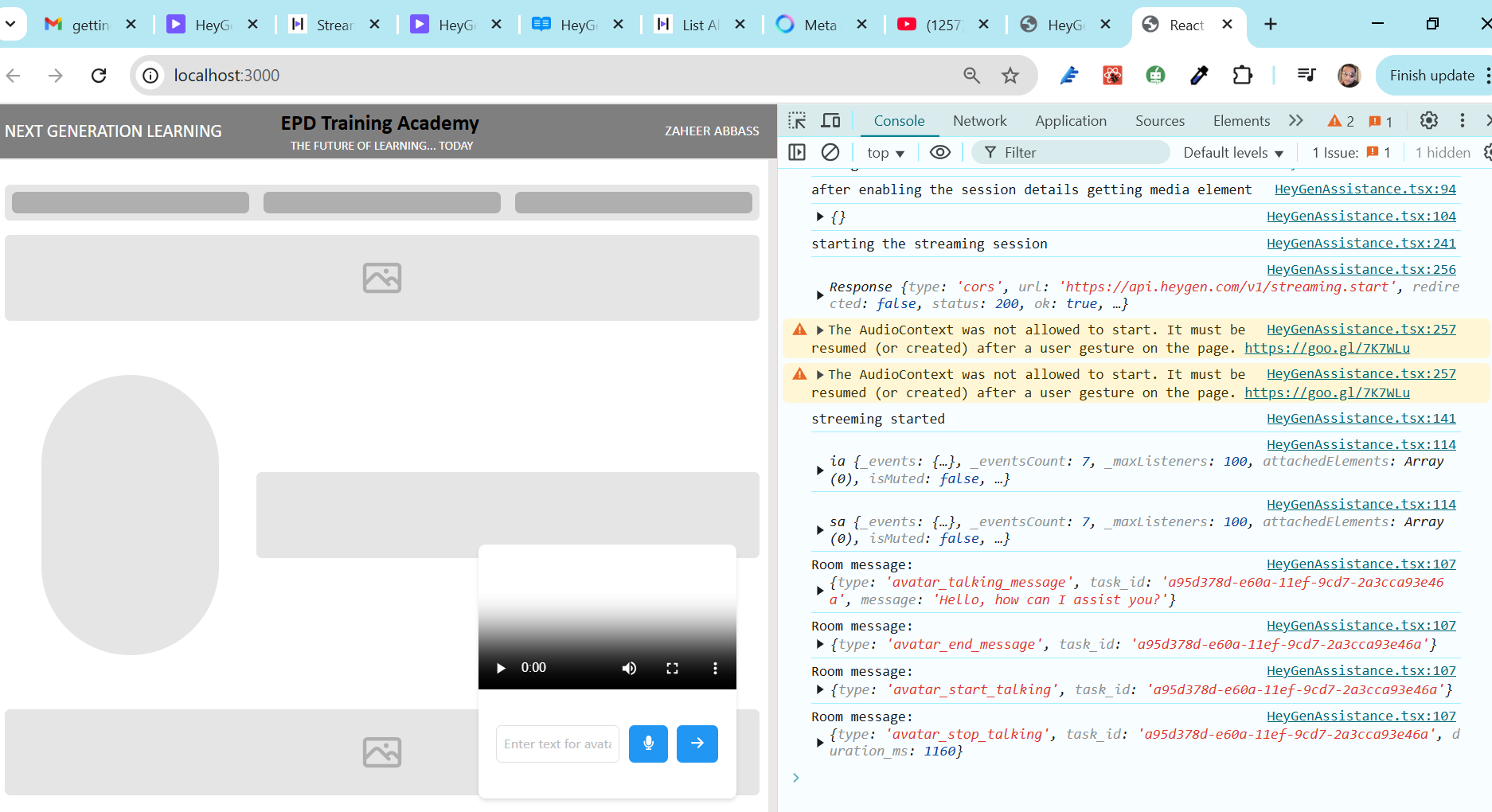This screenshot has width=1492, height=812.
Task: Switch to the Application tab
Action: coord(1071,121)
